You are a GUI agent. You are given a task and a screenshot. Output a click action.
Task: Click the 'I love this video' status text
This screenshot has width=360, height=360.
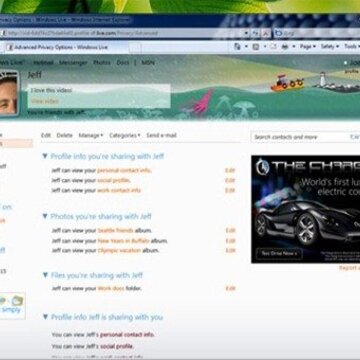point(51,90)
